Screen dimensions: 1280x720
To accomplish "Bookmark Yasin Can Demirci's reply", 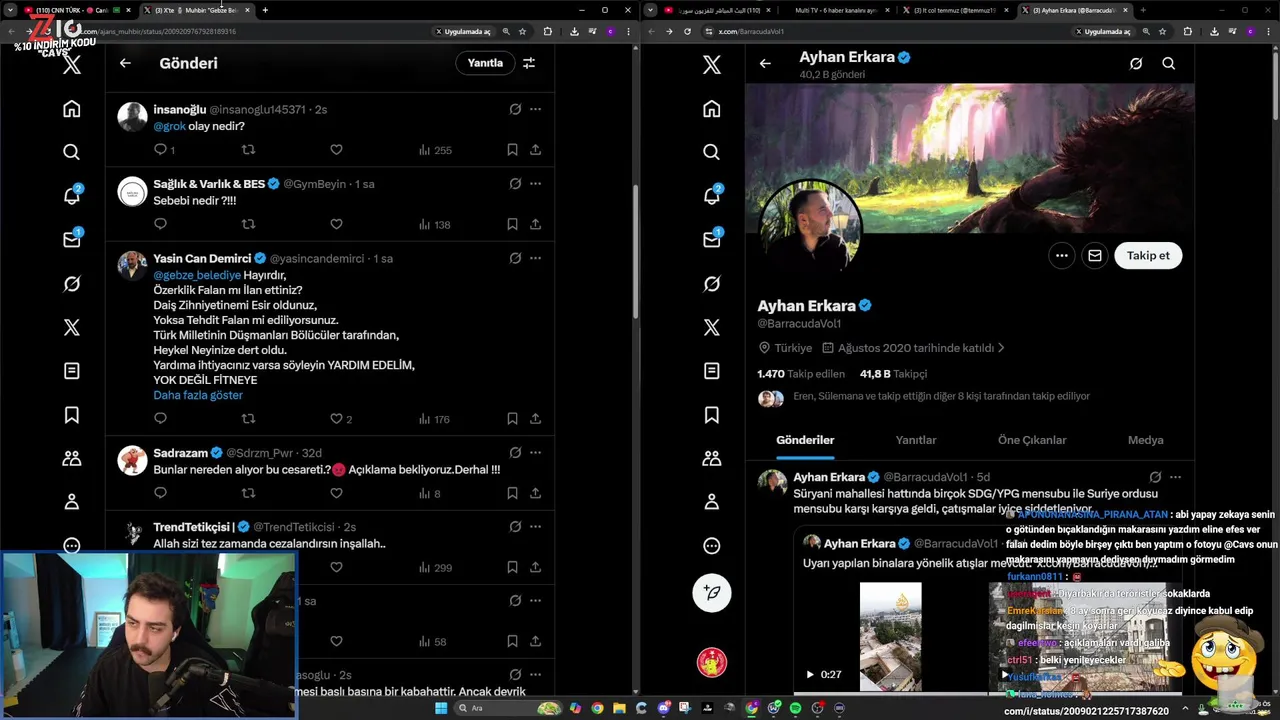I will coord(512,419).
